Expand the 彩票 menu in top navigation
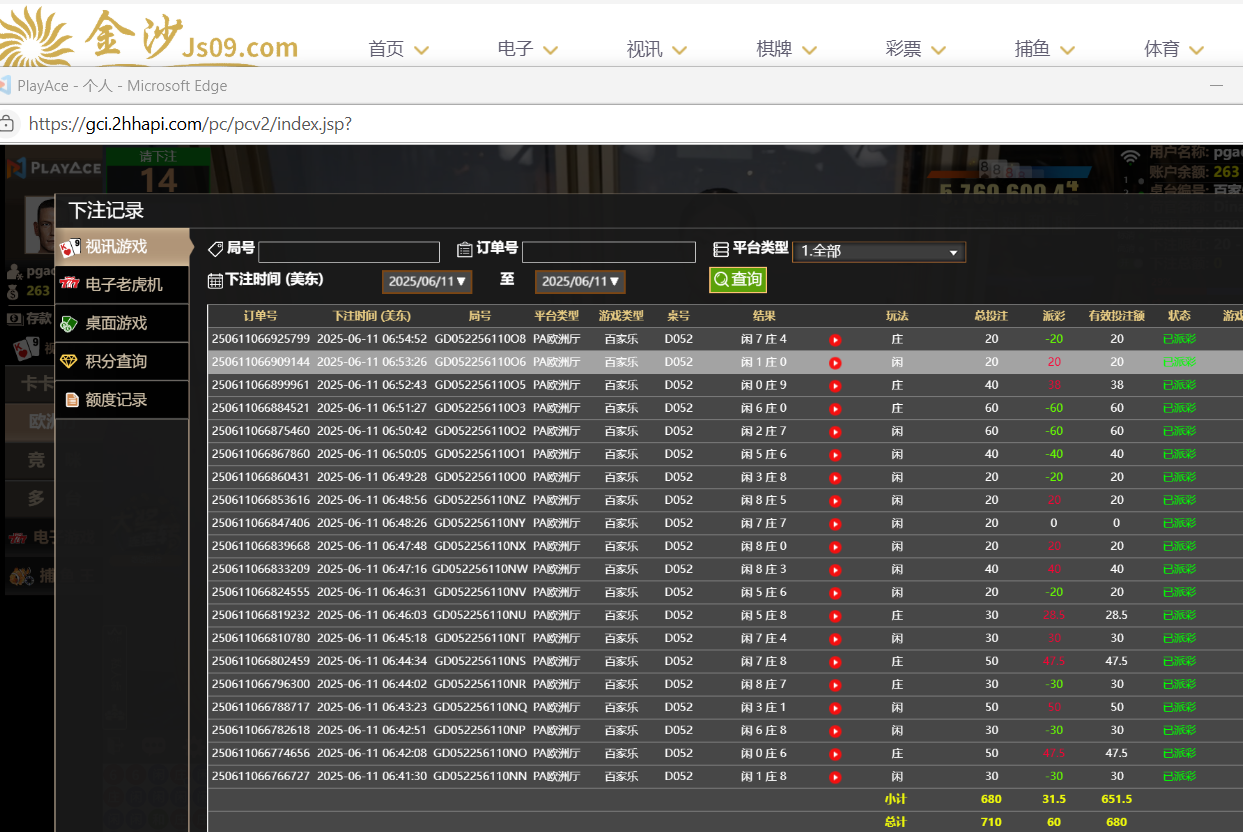Screen dimensions: 1243x832 [x=915, y=49]
